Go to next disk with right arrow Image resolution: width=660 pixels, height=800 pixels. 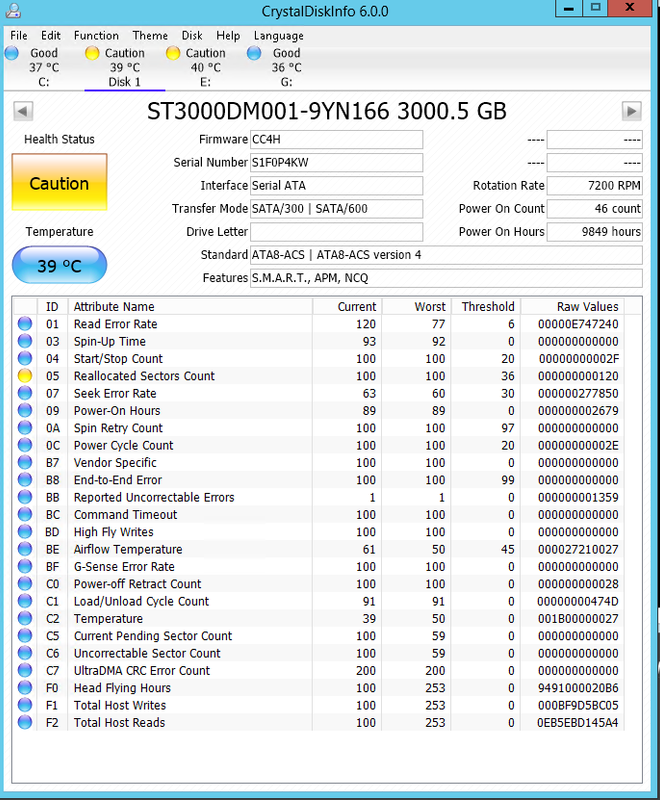pos(631,111)
